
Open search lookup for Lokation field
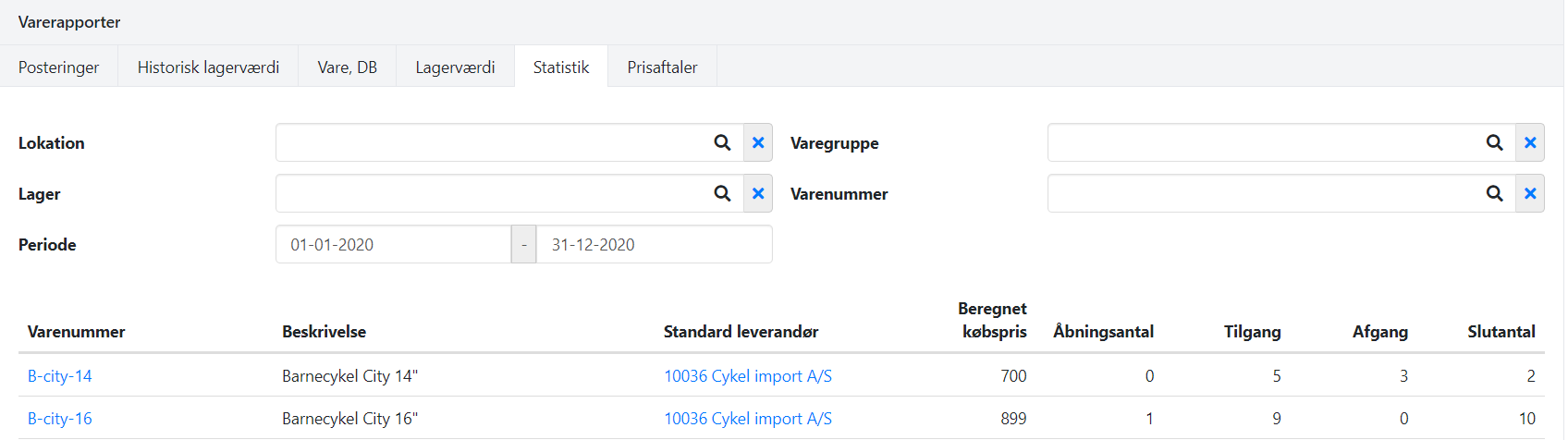click(x=722, y=142)
